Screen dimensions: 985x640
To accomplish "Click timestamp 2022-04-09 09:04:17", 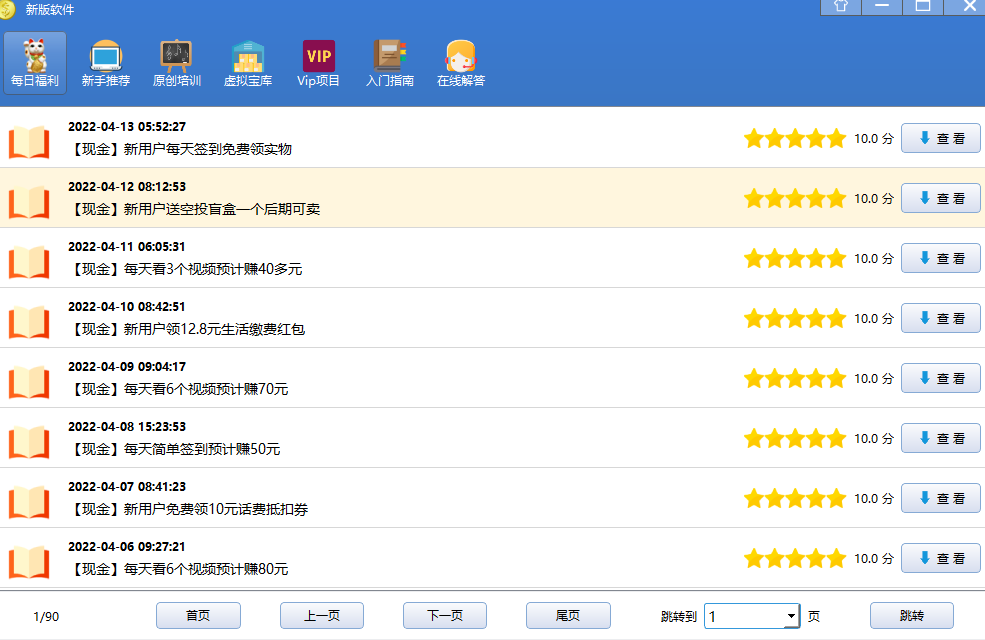I will [x=127, y=367].
